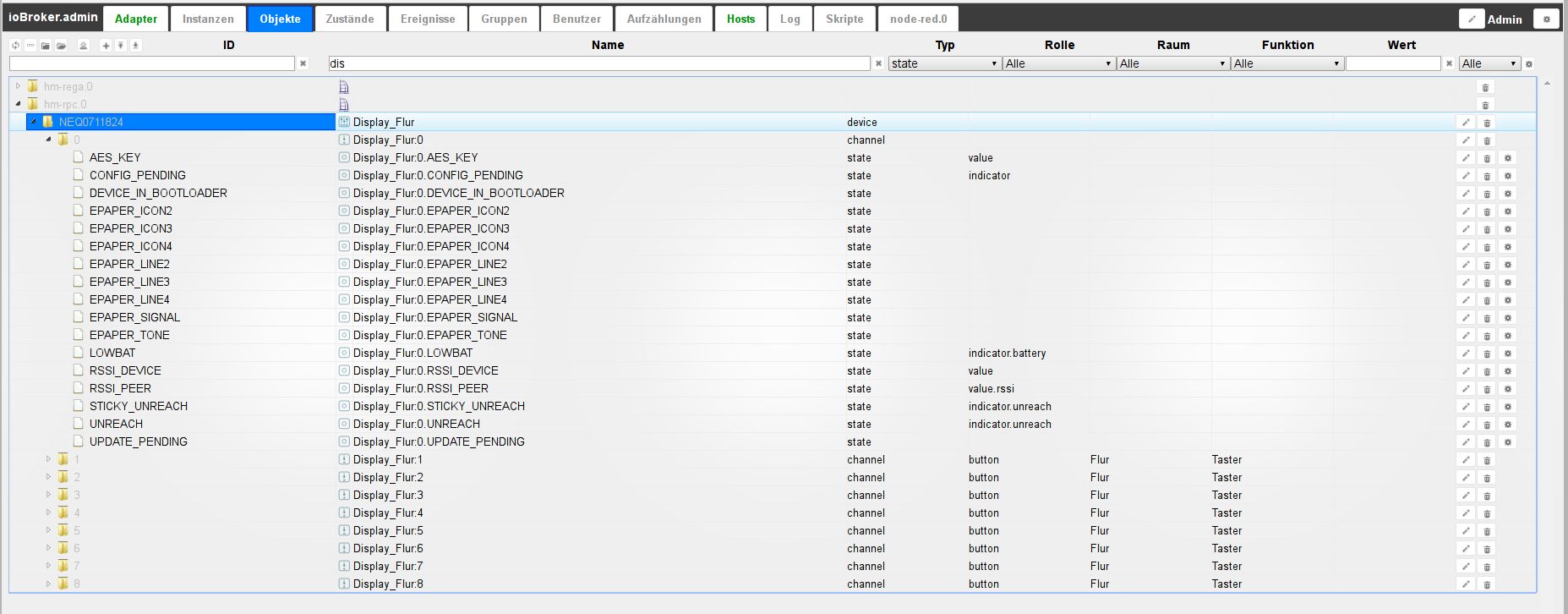1568x614 pixels.
Task: Open the Skripte tab
Action: 844,19
